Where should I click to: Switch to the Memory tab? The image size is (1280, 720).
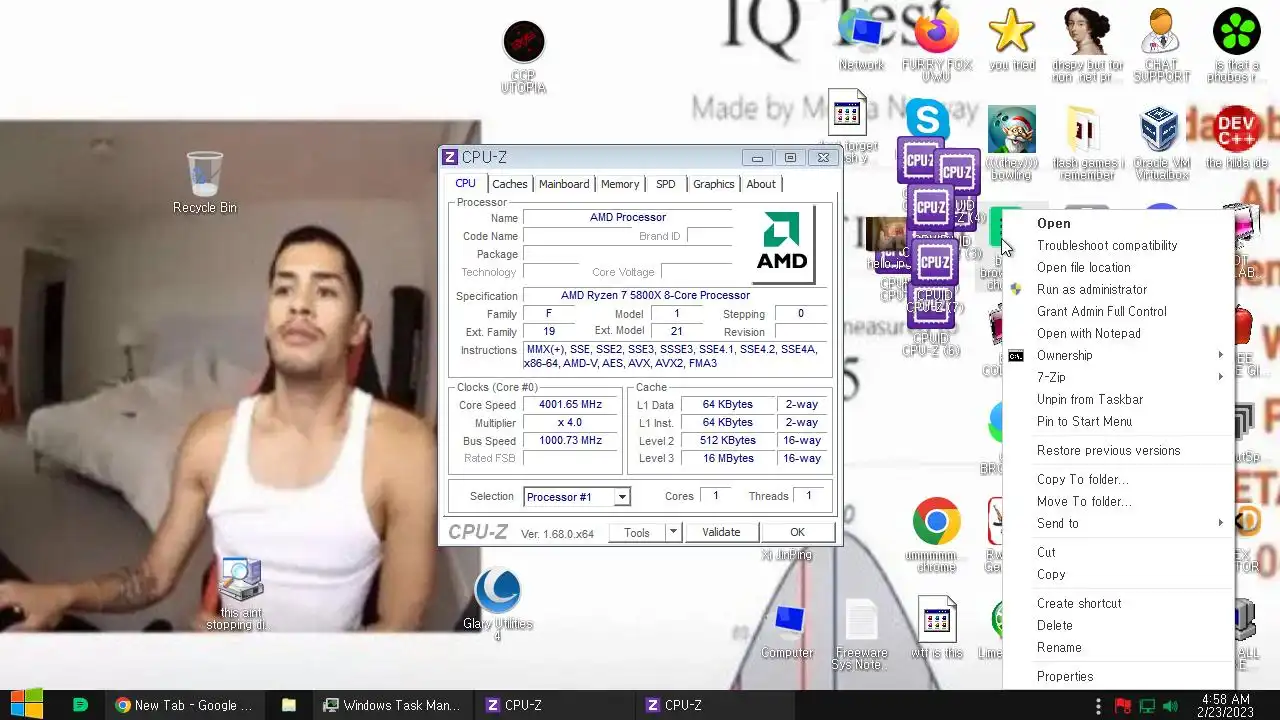[x=620, y=184]
